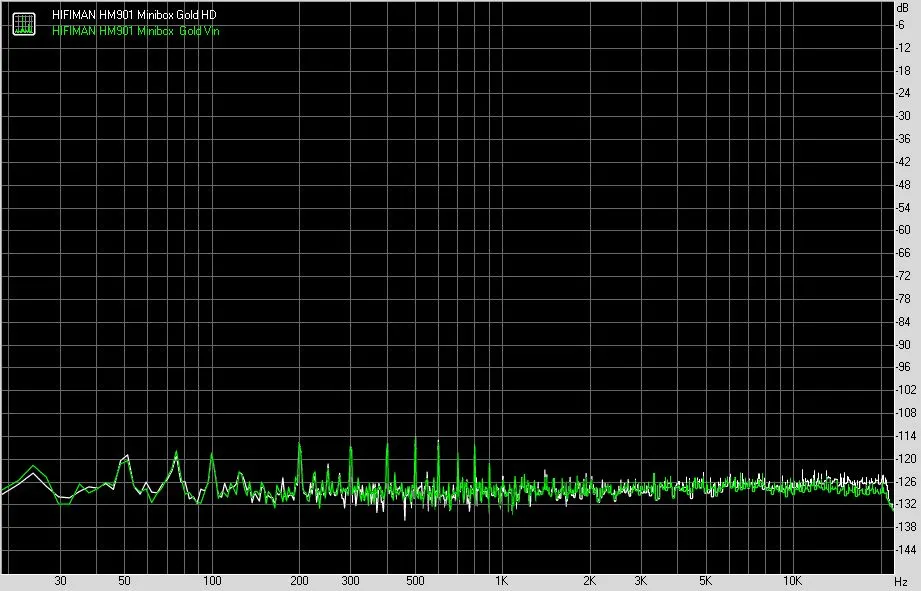The width and height of the screenshot is (921, 591).
Task: Click the -102 dB axis label
Action: pyautogui.click(x=905, y=390)
